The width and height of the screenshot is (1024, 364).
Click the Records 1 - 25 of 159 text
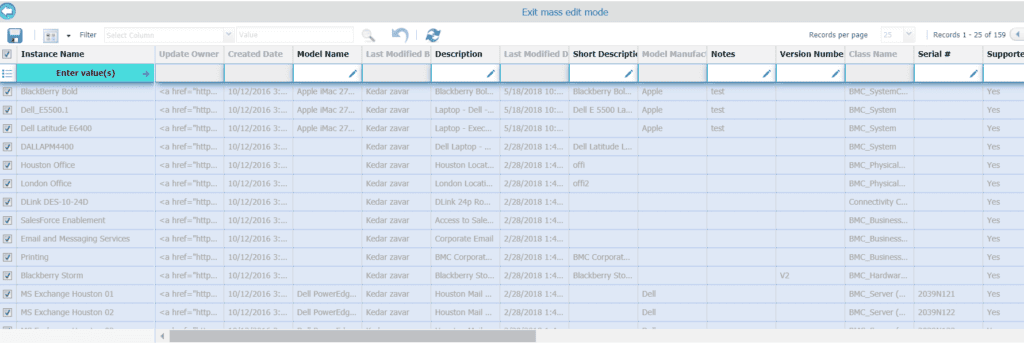click(969, 35)
